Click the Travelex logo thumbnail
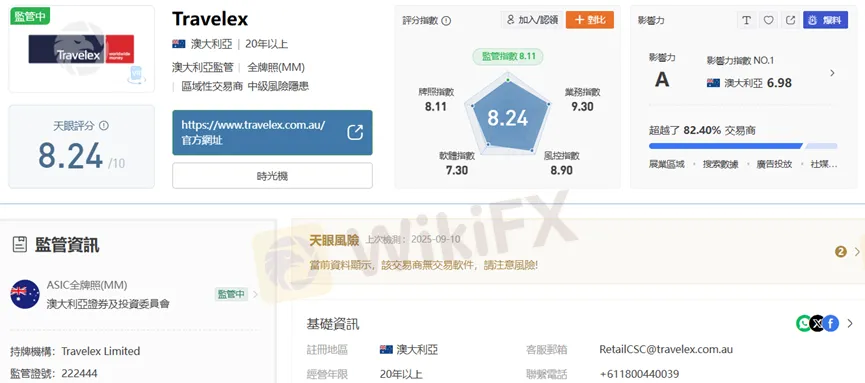This screenshot has width=865, height=383. 81,49
